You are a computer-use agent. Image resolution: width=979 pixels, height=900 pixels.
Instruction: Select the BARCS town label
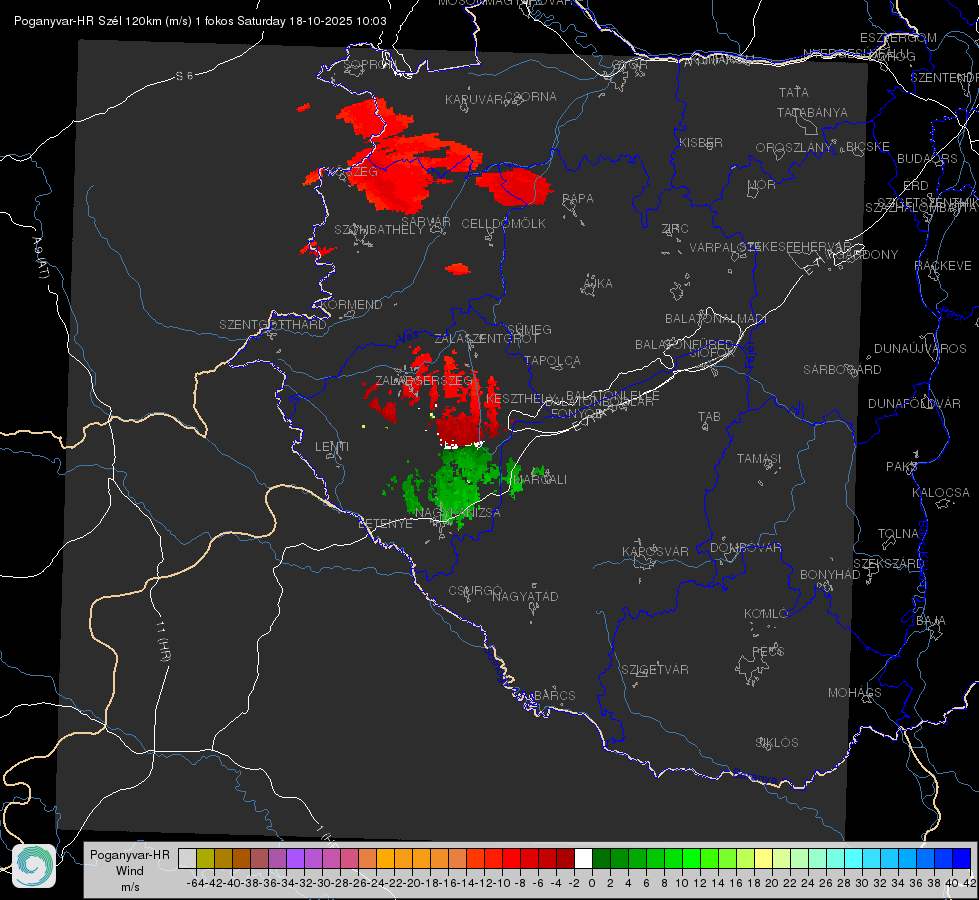pyautogui.click(x=555, y=695)
